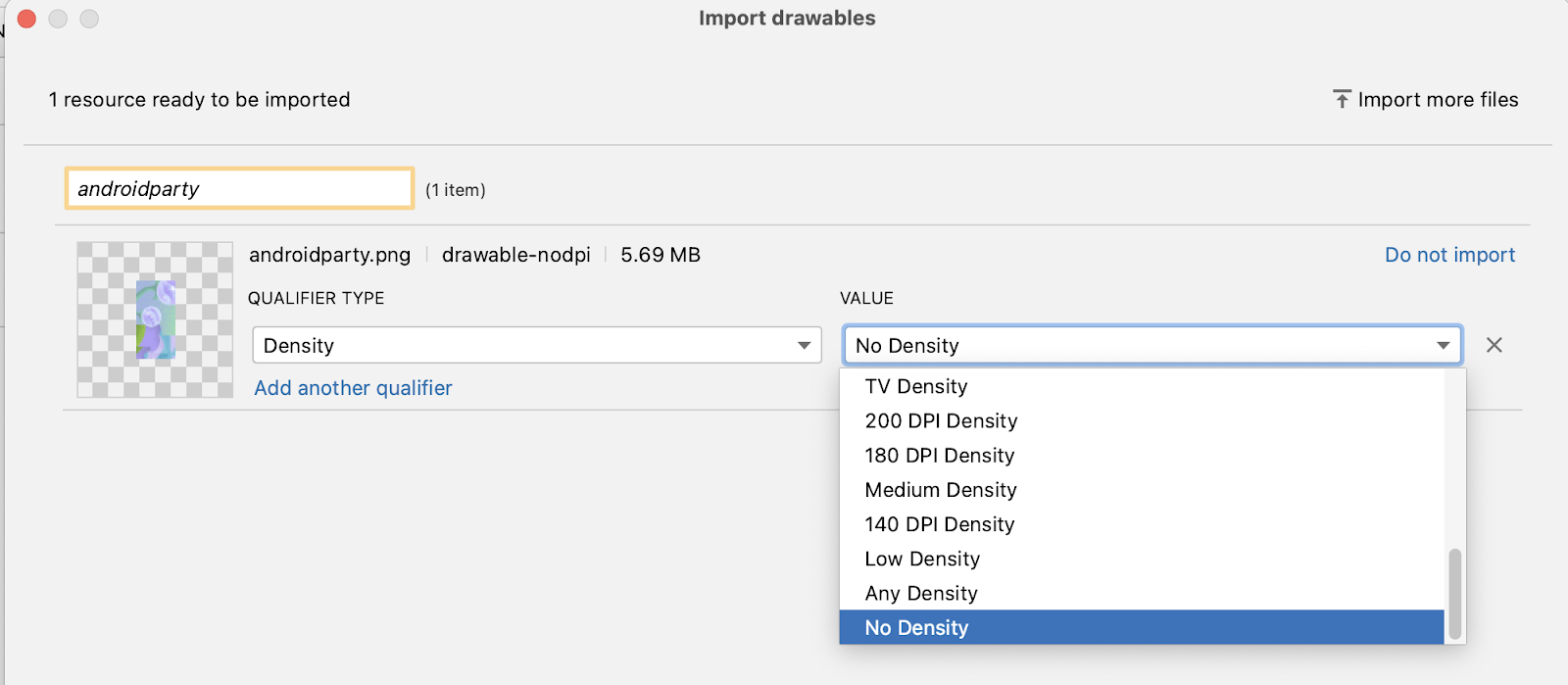Select TV Density from the list
The image size is (1568, 685).
coord(915,386)
